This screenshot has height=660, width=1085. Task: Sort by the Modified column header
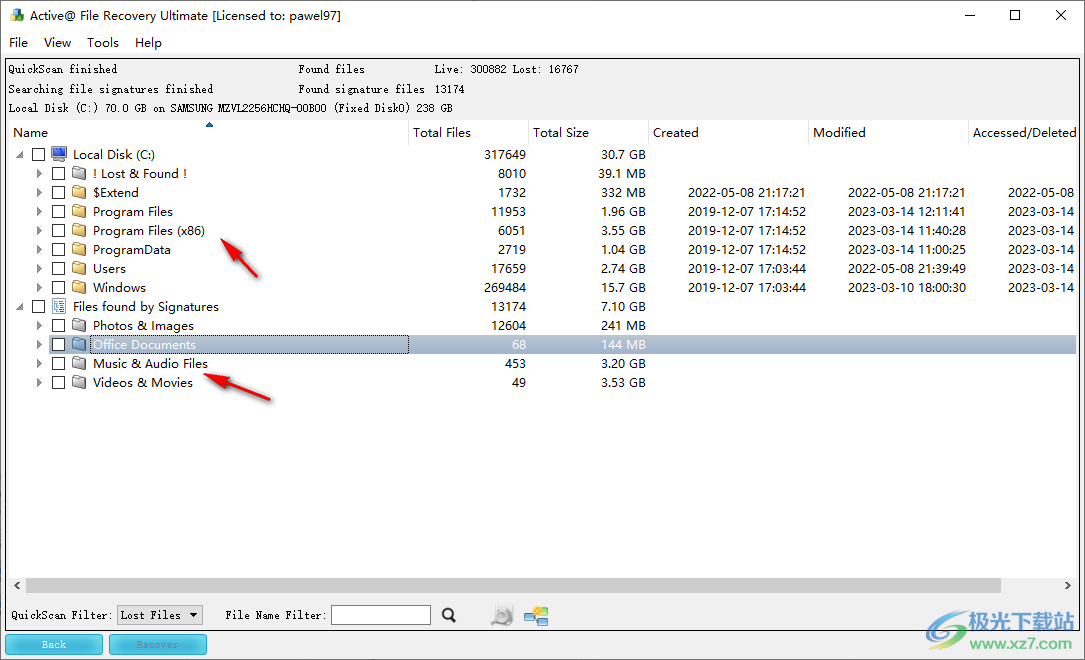click(888, 132)
